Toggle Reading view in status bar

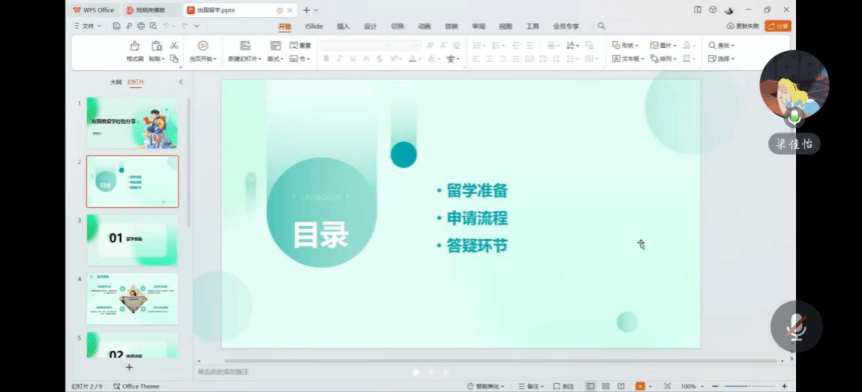[x=621, y=387]
